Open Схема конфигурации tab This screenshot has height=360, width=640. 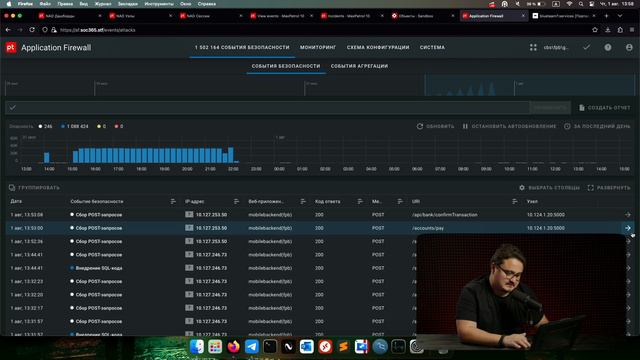click(378, 48)
